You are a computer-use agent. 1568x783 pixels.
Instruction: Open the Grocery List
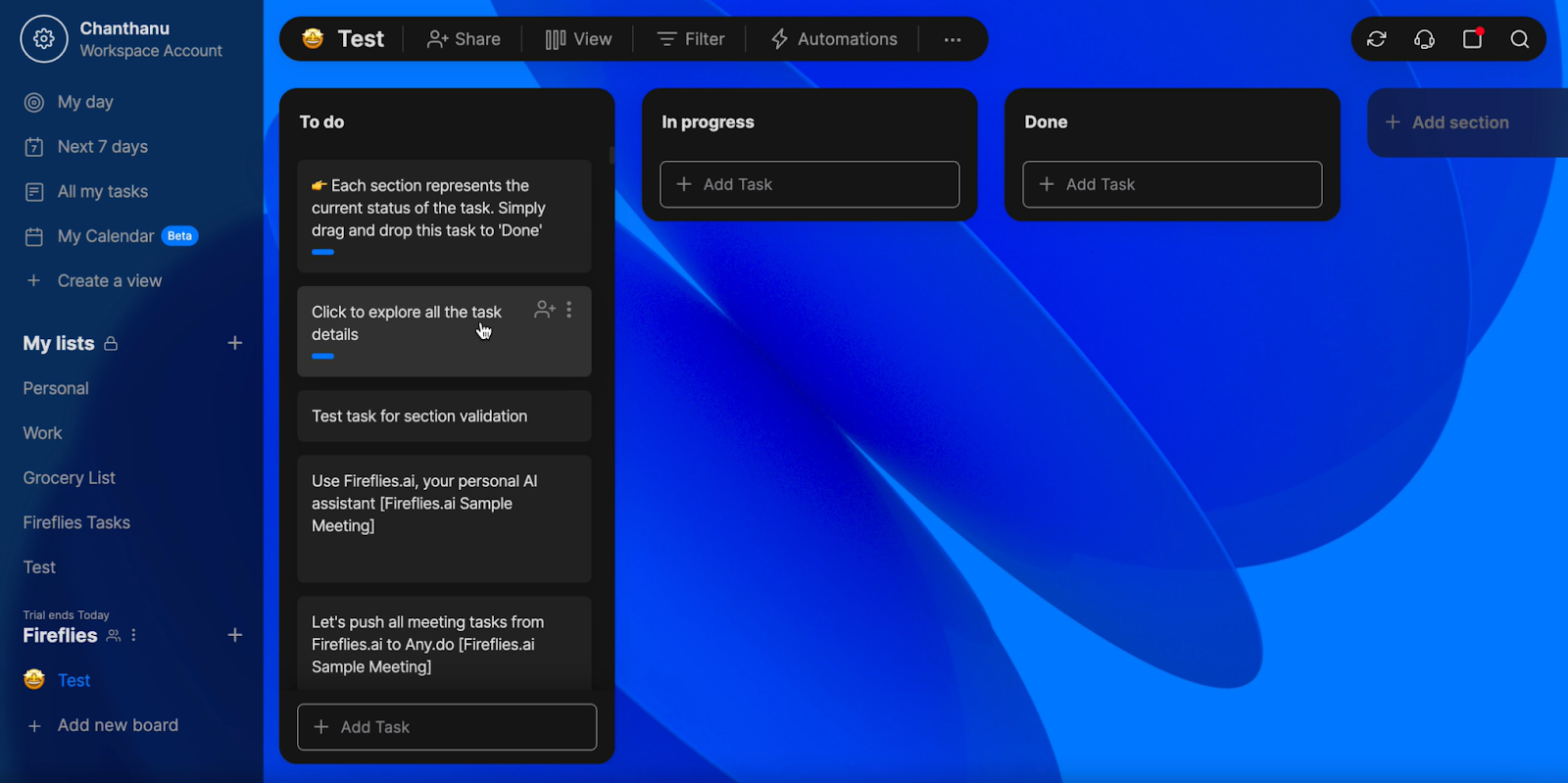click(x=69, y=478)
